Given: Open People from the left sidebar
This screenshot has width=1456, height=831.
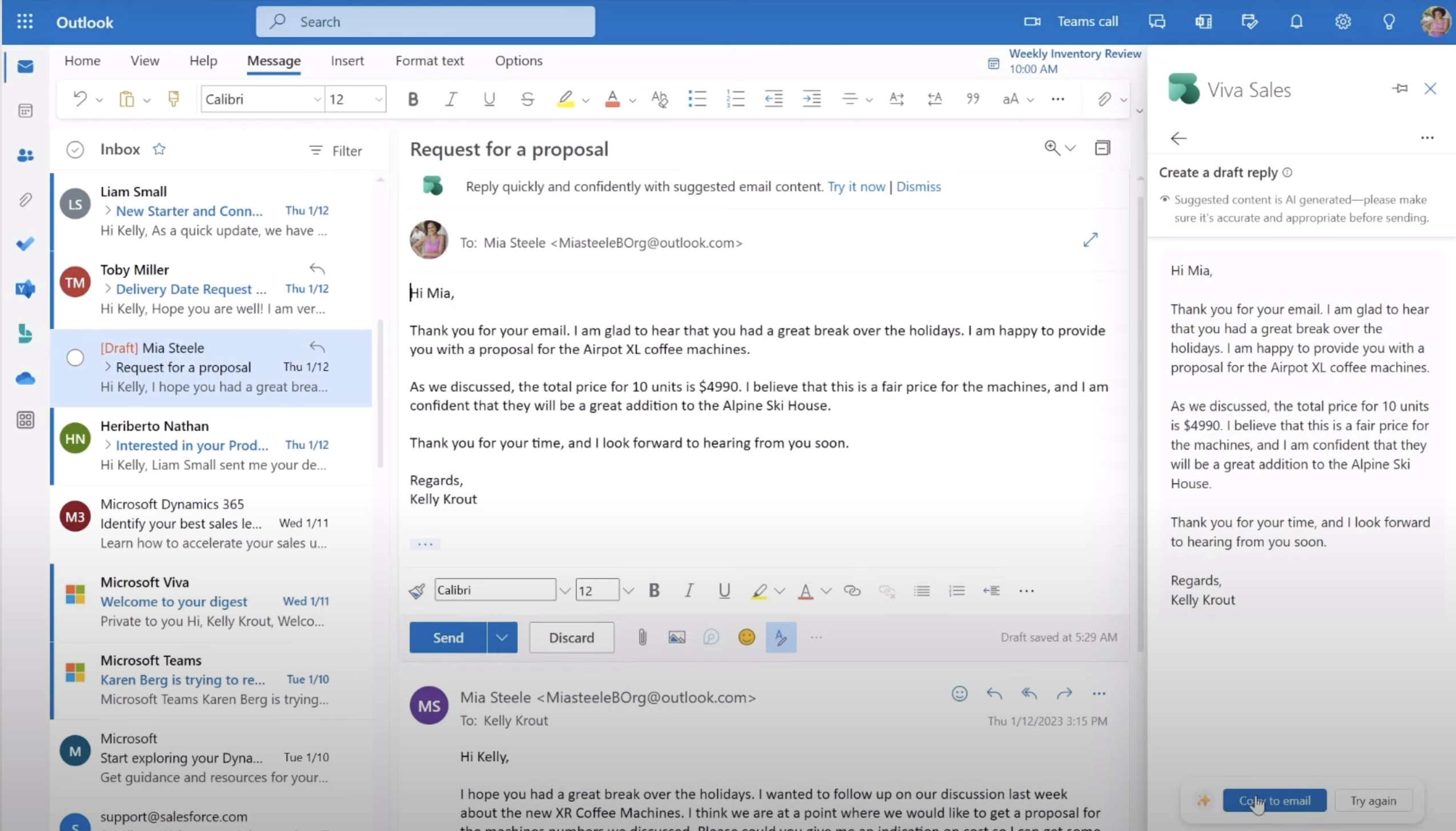Looking at the screenshot, I should [25, 155].
